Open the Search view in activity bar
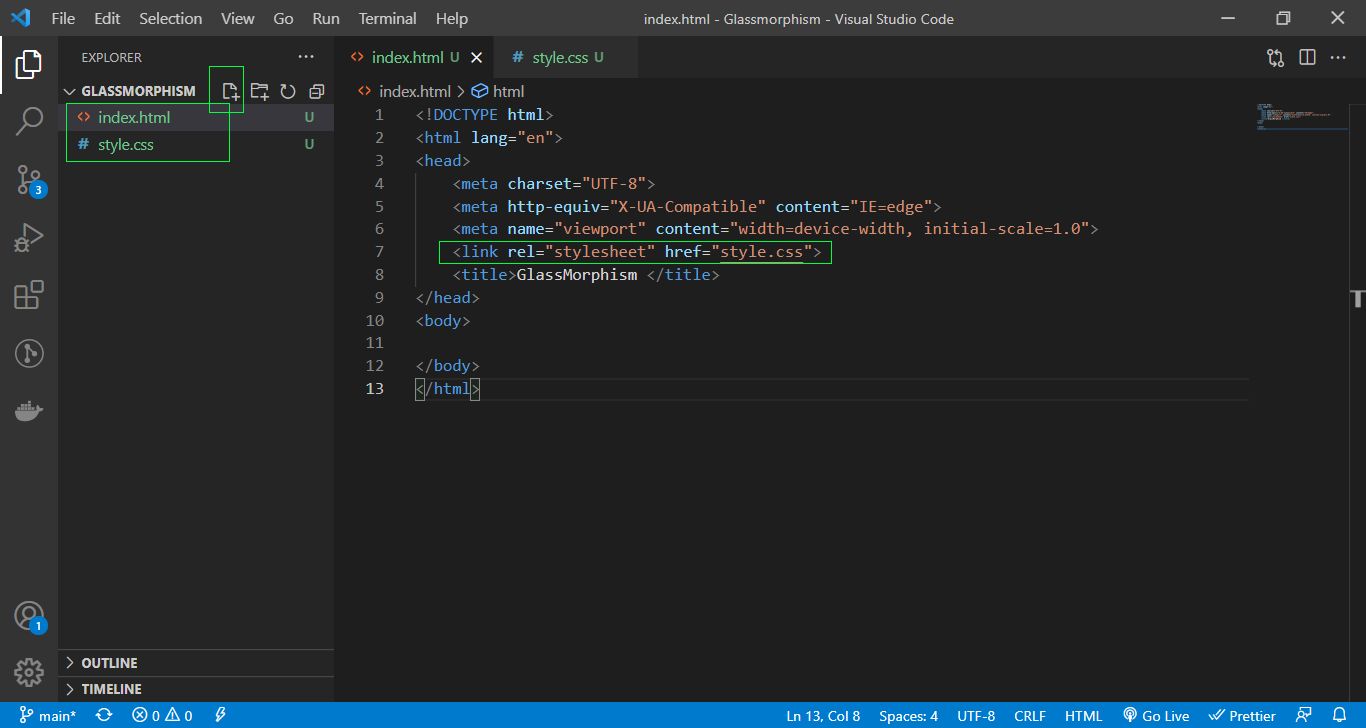Screen dimensions: 1366x728 [28, 122]
